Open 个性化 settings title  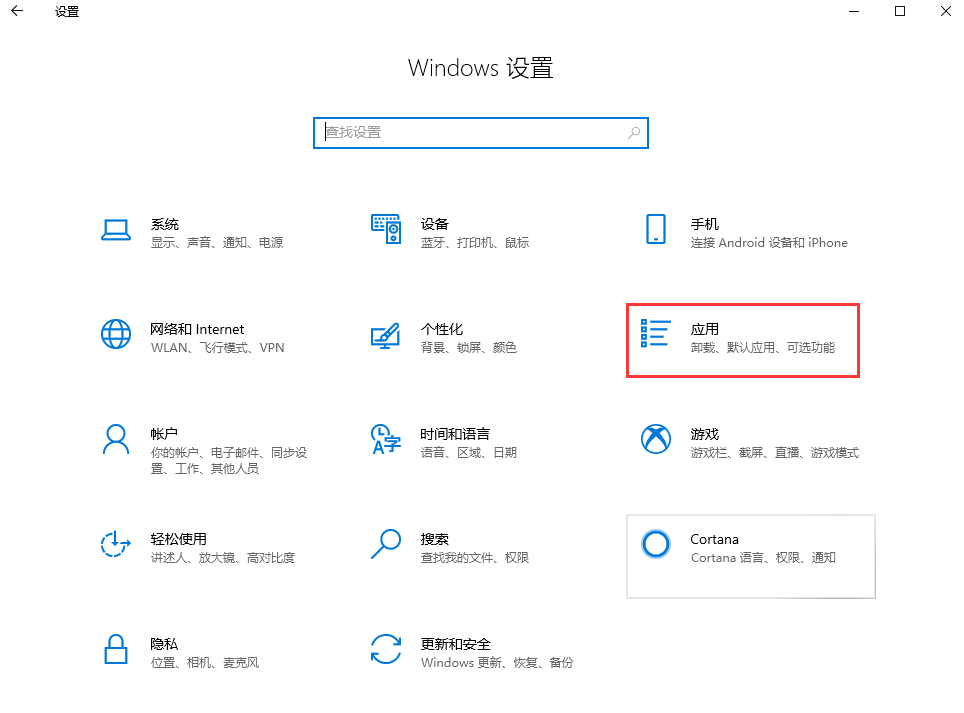441,329
